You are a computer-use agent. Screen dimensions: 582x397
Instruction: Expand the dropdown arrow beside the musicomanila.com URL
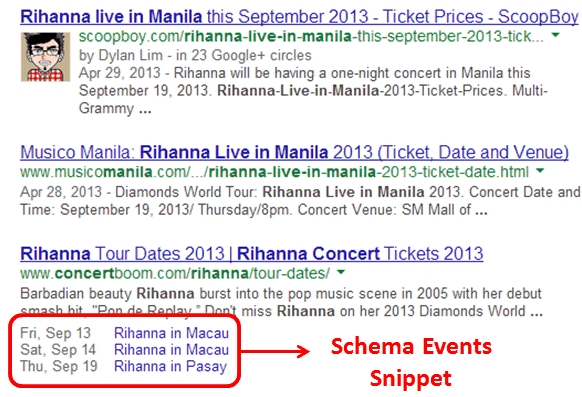(x=540, y=171)
